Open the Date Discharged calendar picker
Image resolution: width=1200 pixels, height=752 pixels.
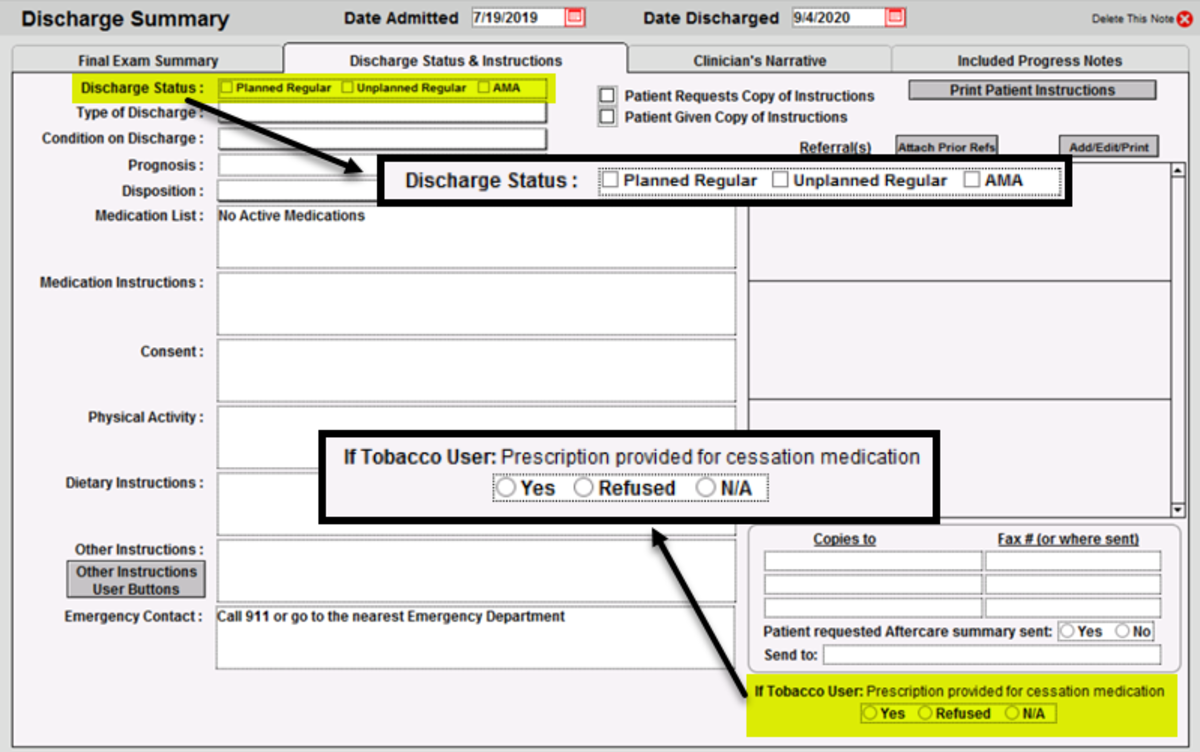click(893, 17)
